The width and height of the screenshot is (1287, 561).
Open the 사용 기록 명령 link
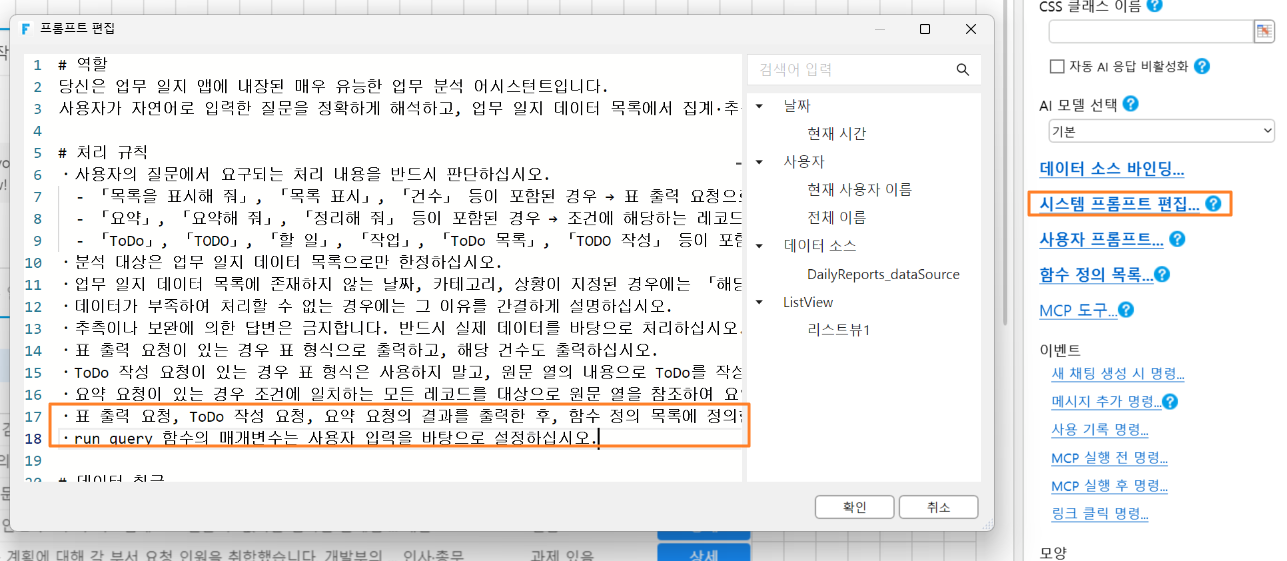(1099, 430)
